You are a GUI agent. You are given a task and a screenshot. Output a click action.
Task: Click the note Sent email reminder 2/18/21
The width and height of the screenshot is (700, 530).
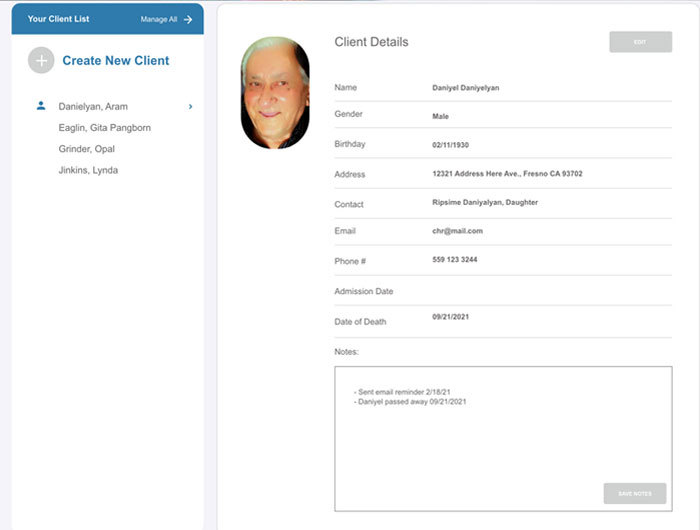pyautogui.click(x=403, y=392)
